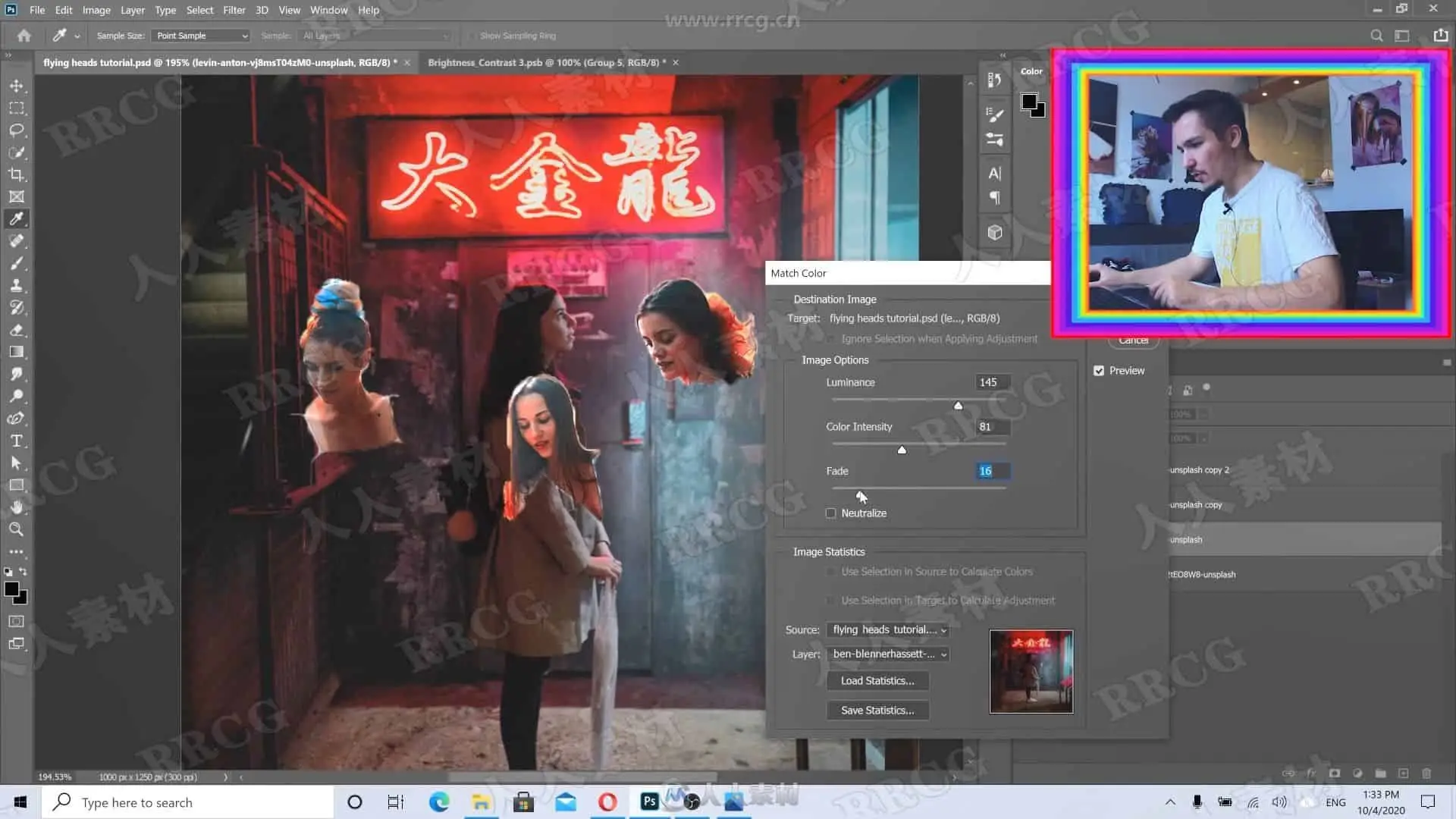Screen dimensions: 1456x819
Task: Select the Crop tool
Action: coord(17,174)
